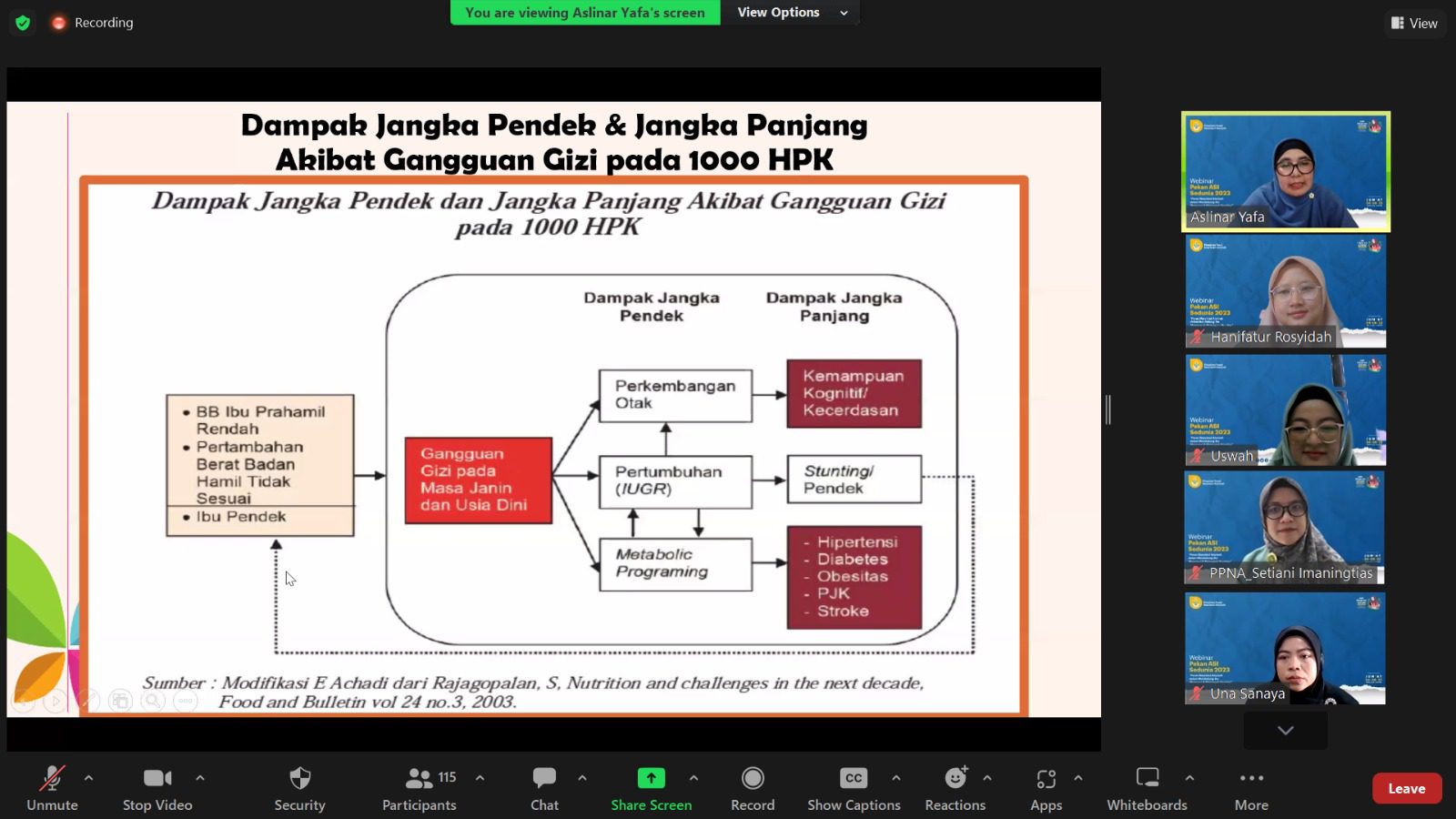Click the 'Dampak Jangka Panjang' column heading
The height and width of the screenshot is (819, 1456).
[834, 307]
